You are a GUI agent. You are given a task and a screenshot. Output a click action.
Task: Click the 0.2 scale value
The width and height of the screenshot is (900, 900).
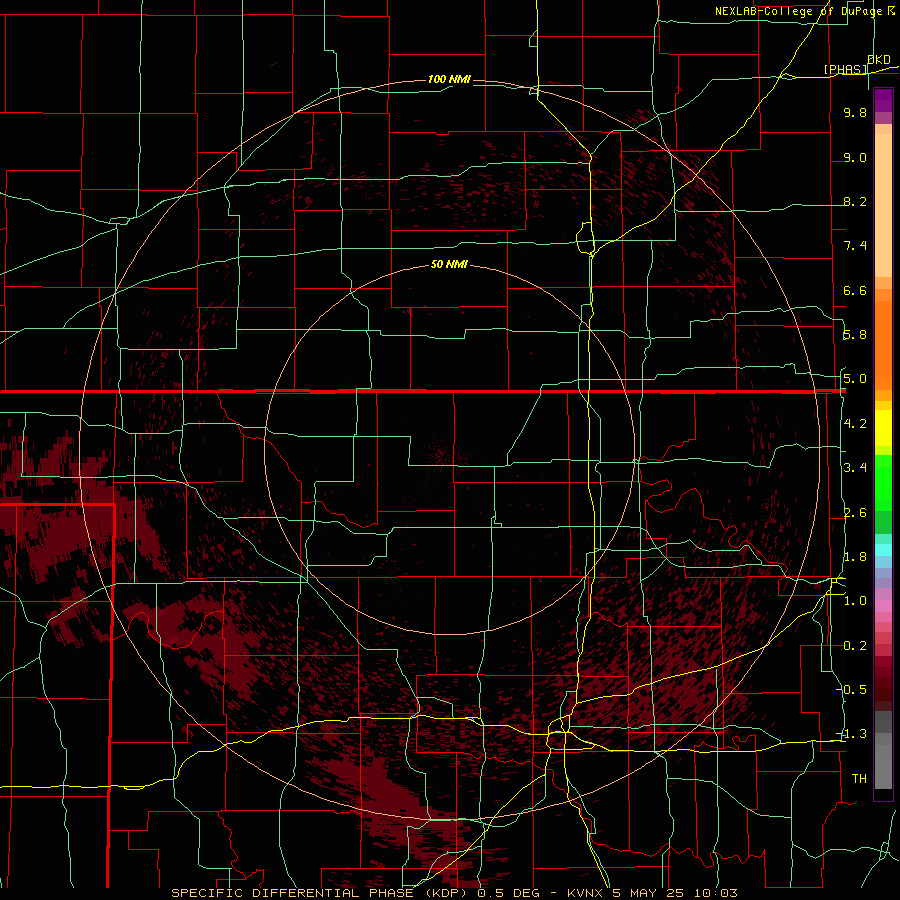pyautogui.click(x=855, y=646)
